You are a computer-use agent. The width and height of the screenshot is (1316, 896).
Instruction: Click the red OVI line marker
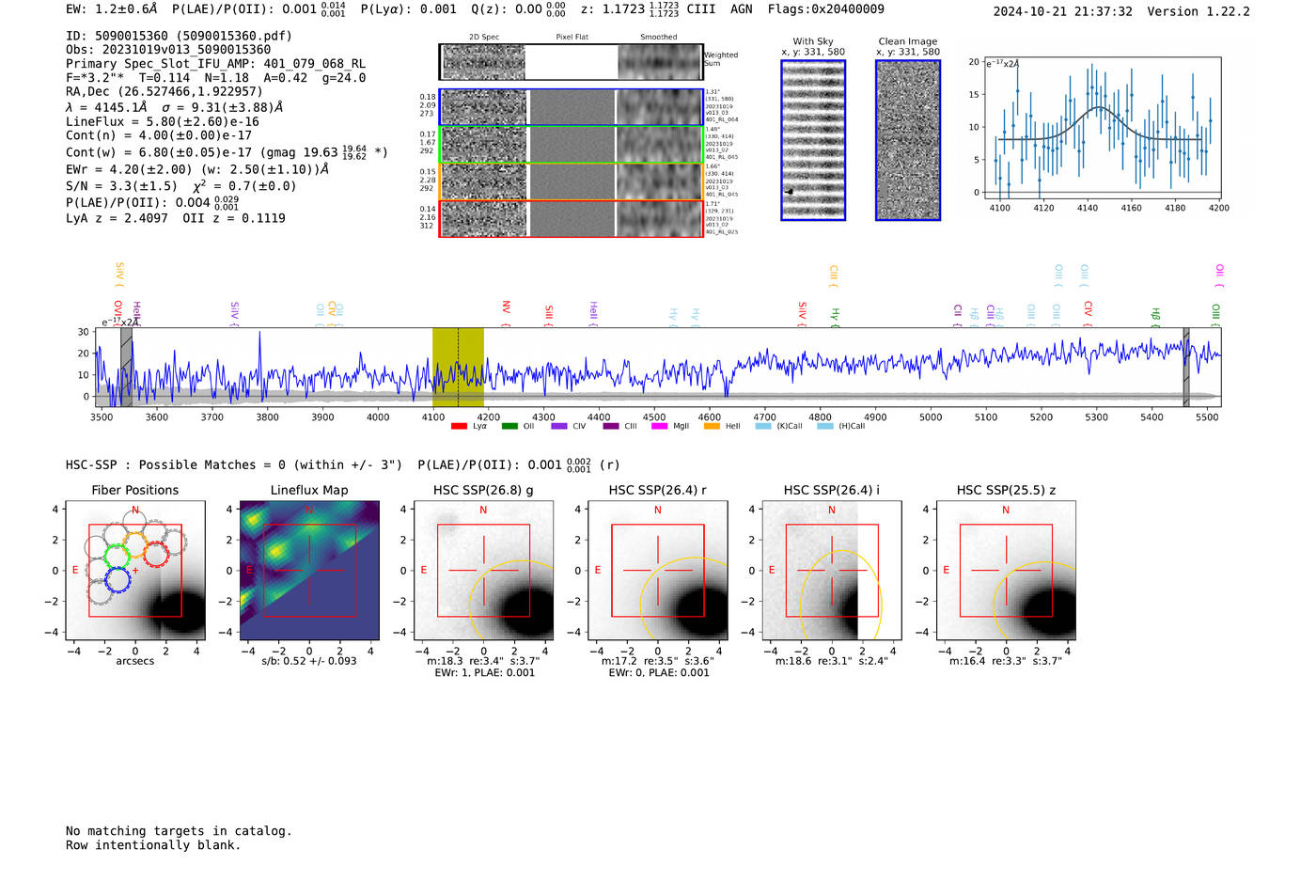pyautogui.click(x=117, y=312)
